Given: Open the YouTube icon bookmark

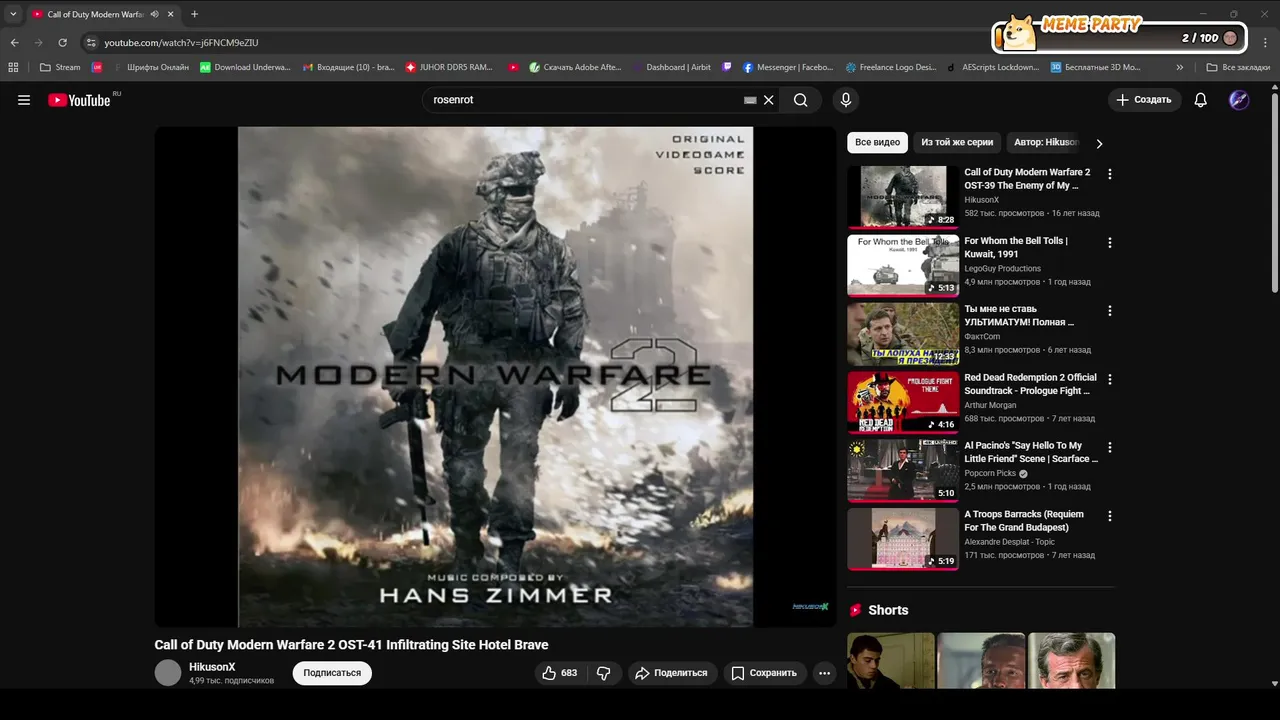Looking at the screenshot, I should click(513, 67).
